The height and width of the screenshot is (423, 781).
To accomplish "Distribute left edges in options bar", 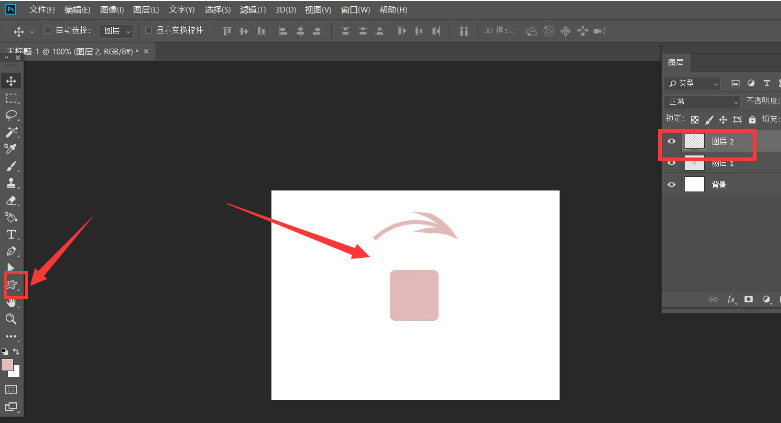I will coord(401,31).
